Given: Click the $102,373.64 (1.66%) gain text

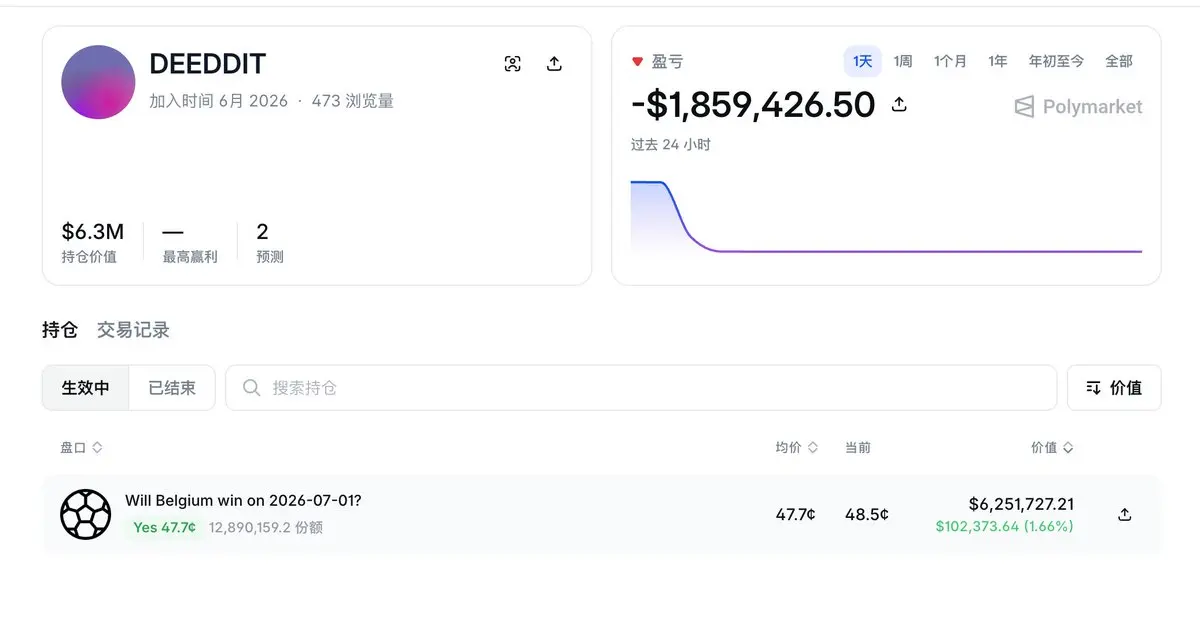Looking at the screenshot, I should [1005, 526].
